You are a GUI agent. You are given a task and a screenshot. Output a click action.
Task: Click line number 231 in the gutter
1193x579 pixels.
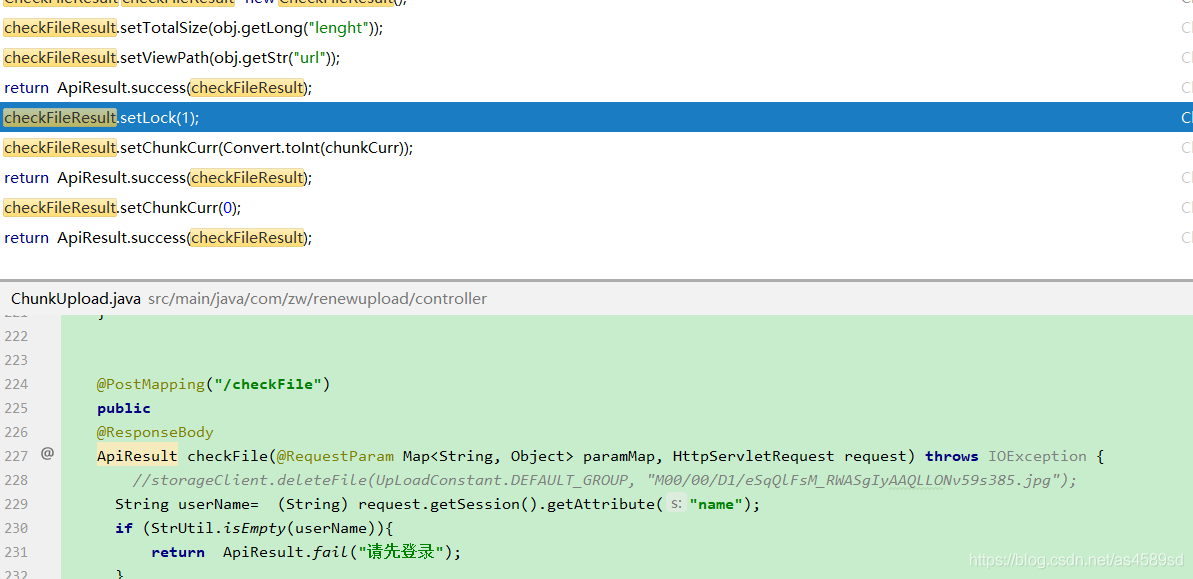coord(16,552)
